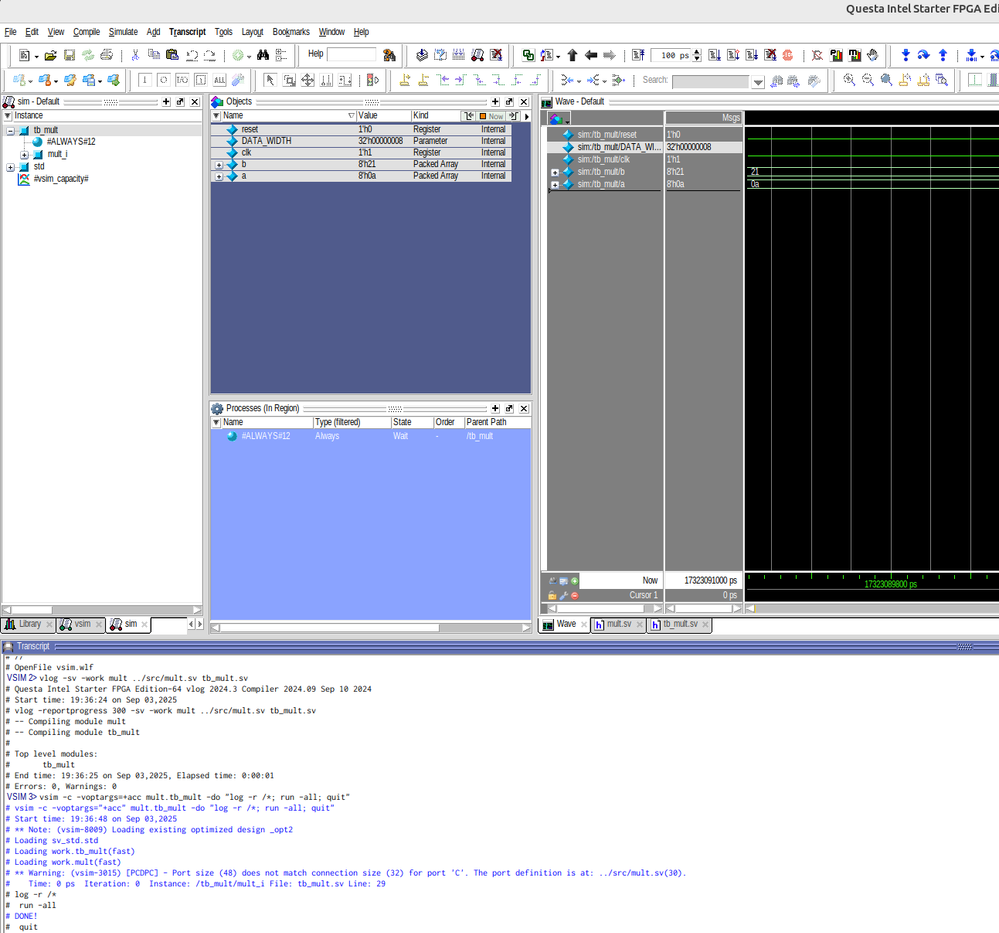Image resolution: width=999 pixels, height=933 pixels.
Task: Click the Zoom In magnifier icon
Action: tap(849, 80)
